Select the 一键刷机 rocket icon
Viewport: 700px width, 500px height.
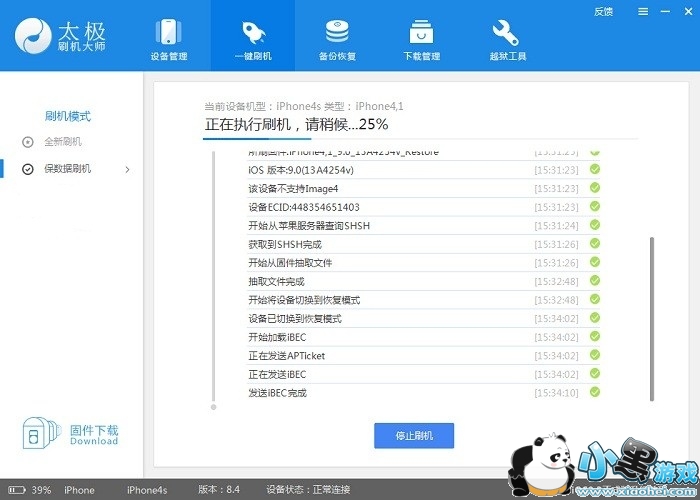pos(253,32)
